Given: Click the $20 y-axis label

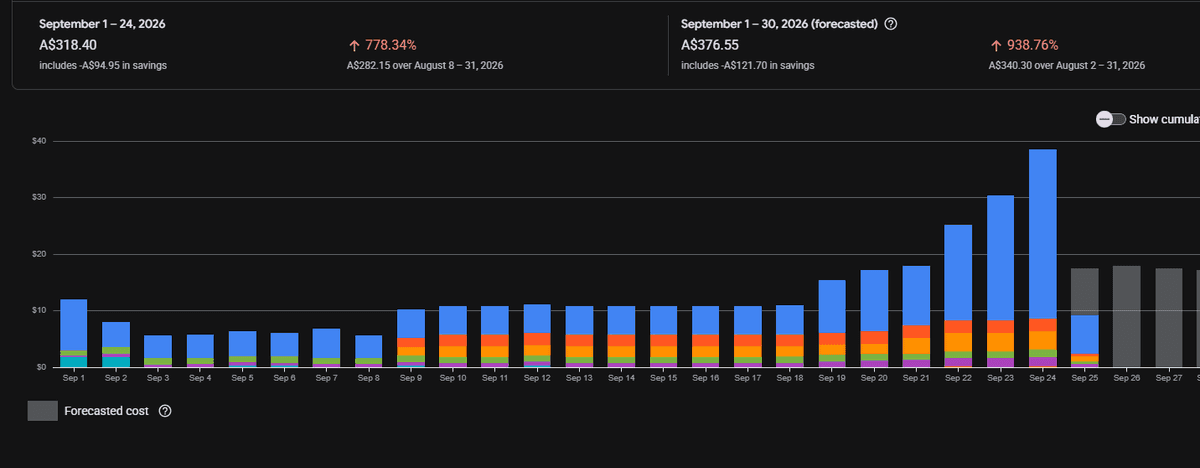Looking at the screenshot, I should pyautogui.click(x=40, y=254).
